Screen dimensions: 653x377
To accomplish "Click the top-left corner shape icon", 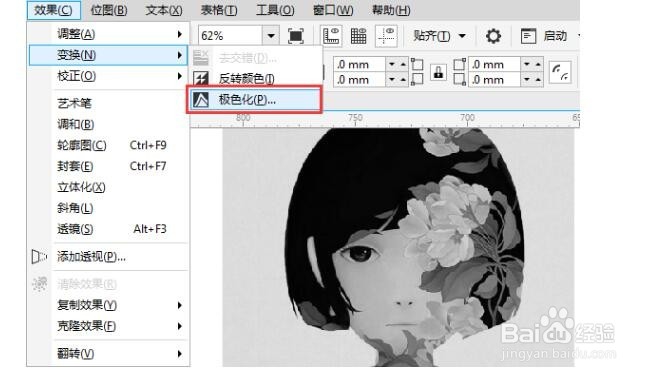I will pyautogui.click(x=417, y=65).
